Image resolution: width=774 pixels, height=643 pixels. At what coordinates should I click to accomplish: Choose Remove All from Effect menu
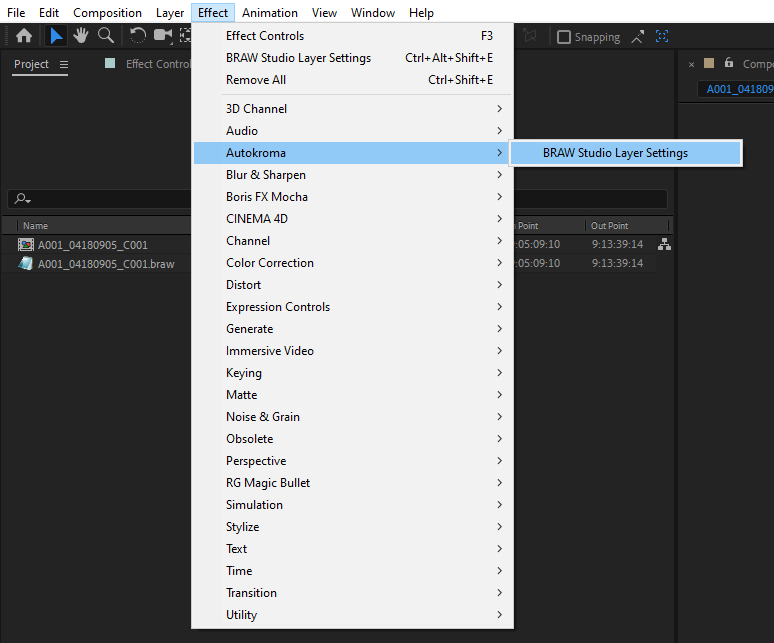[256, 80]
